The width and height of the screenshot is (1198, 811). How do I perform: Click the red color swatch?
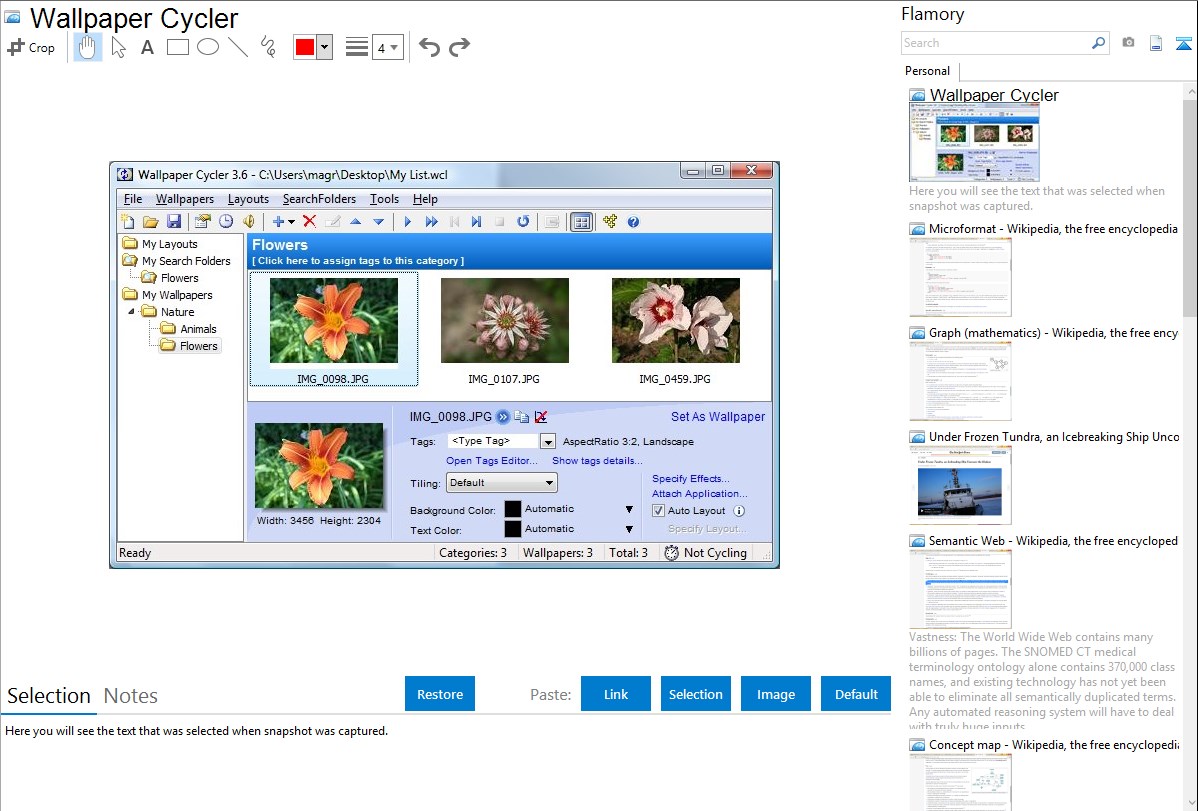pyautogui.click(x=305, y=47)
